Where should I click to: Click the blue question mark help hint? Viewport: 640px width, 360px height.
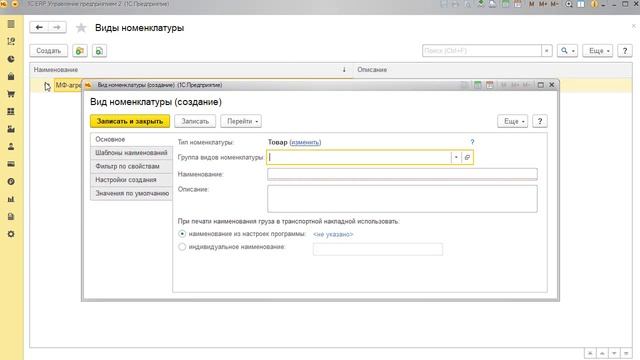(472, 142)
